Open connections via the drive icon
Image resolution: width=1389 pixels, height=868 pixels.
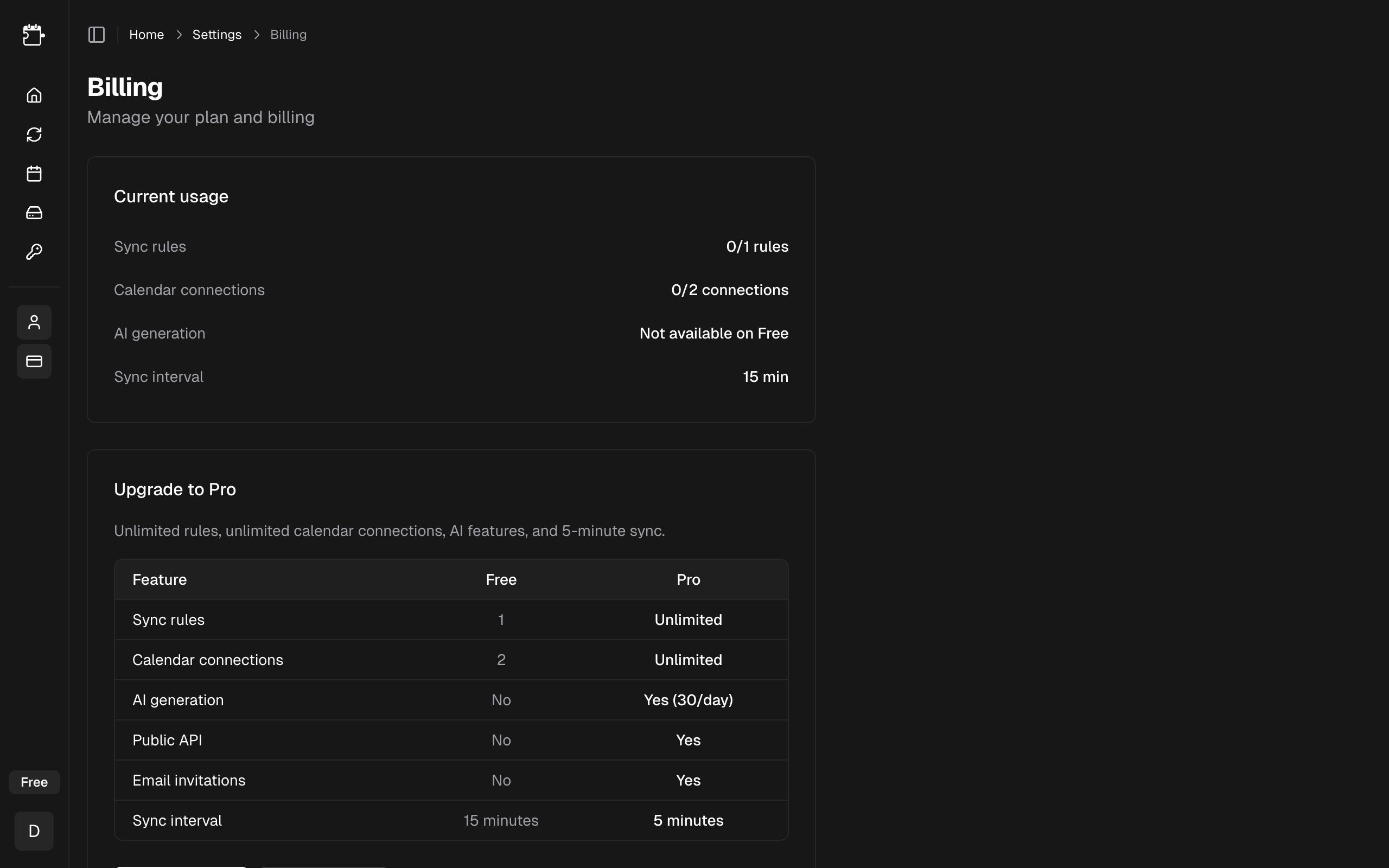coord(34,213)
